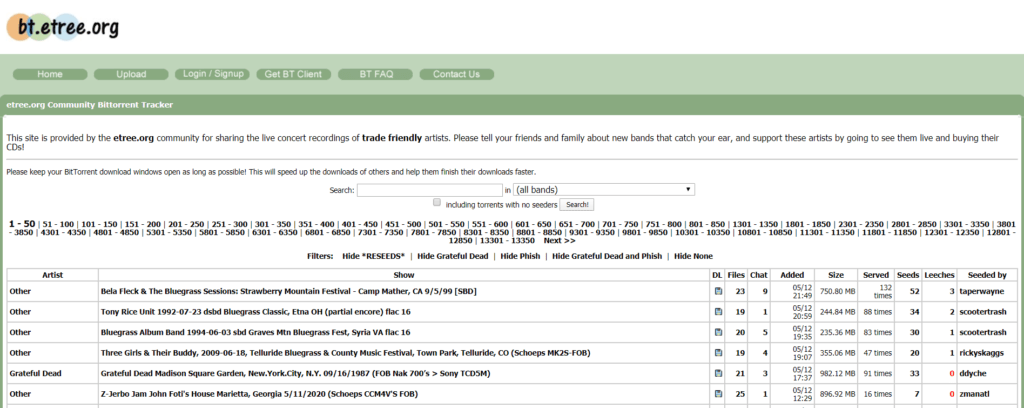
Task: Open Z-Jerbo Jam John Foti's House show
Action: 259,394
